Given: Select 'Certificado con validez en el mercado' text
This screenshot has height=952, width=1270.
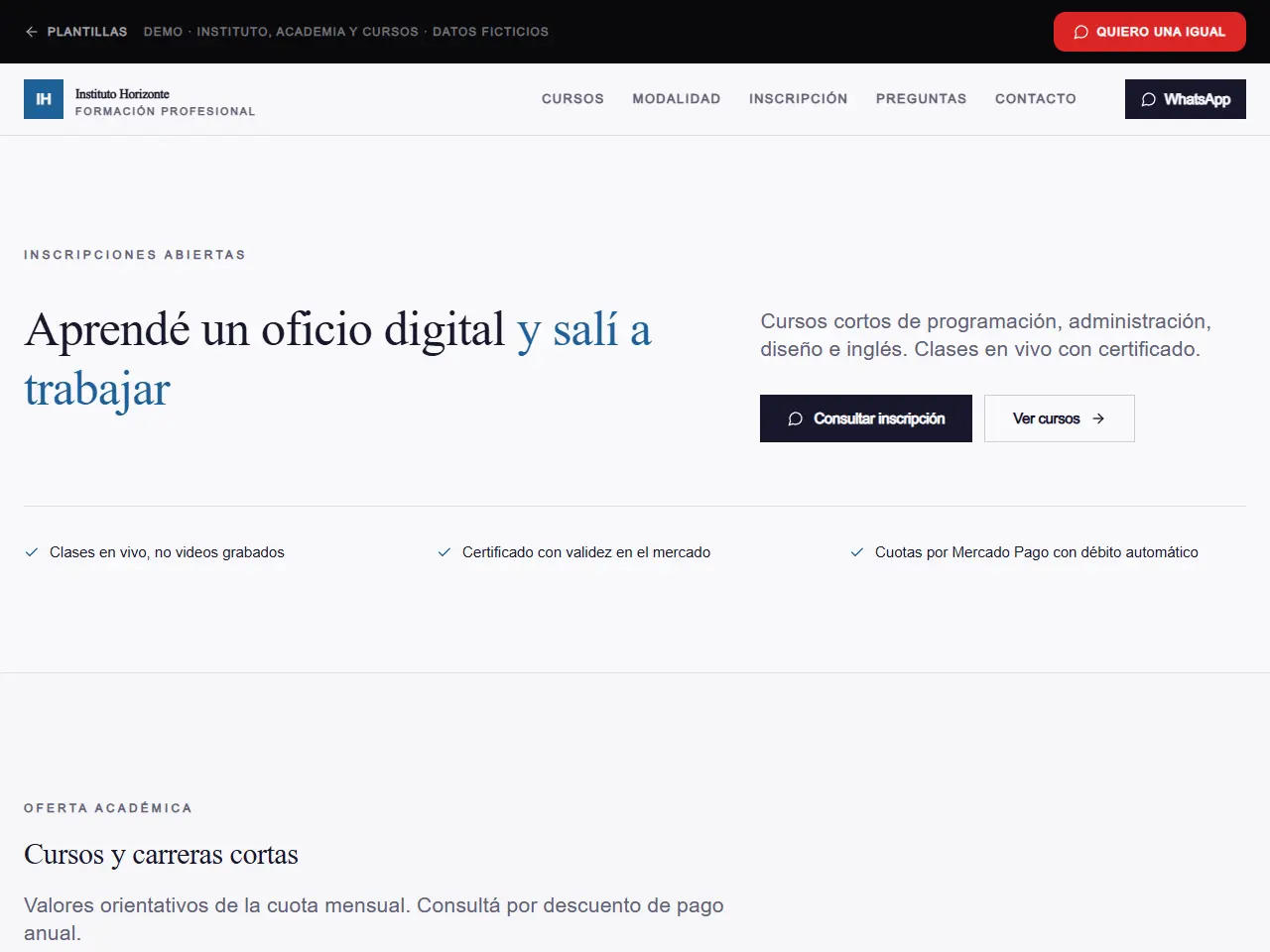Looking at the screenshot, I should tap(586, 552).
